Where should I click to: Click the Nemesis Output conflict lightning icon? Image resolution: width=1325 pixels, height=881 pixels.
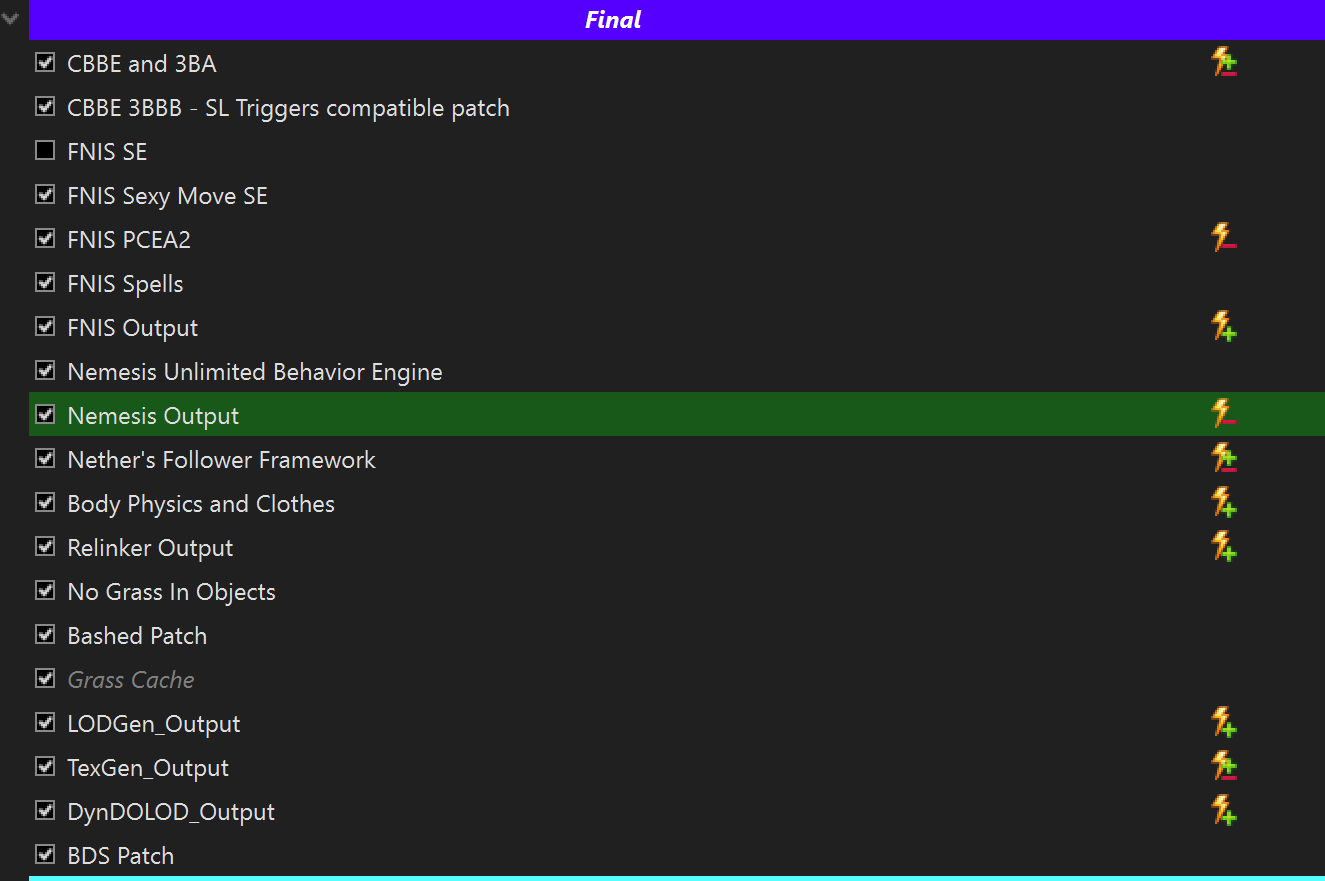tap(1224, 414)
